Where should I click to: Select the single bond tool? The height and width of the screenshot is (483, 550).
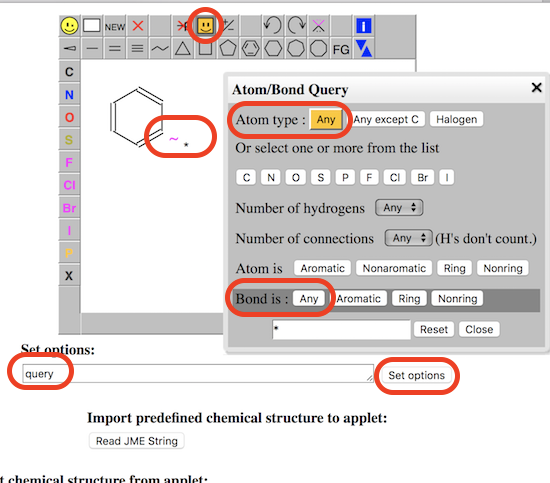tap(92, 48)
